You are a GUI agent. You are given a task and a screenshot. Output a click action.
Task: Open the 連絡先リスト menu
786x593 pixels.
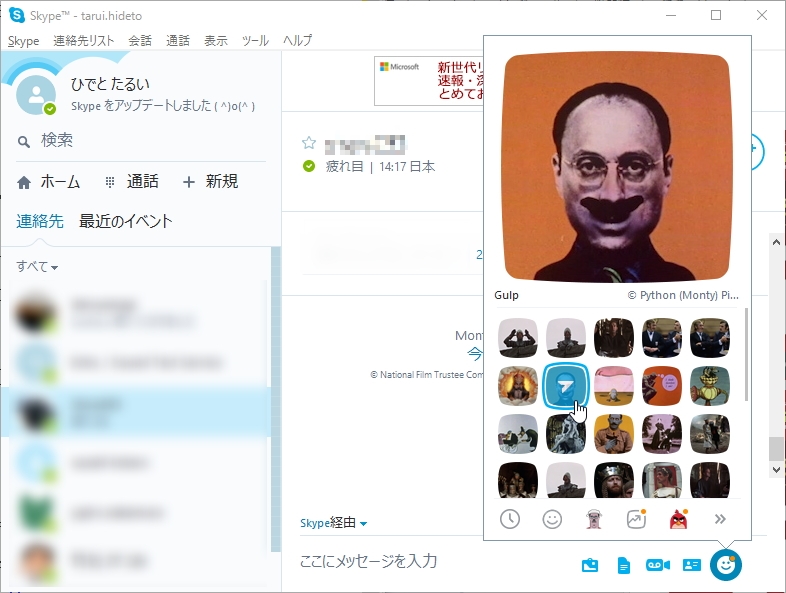84,41
